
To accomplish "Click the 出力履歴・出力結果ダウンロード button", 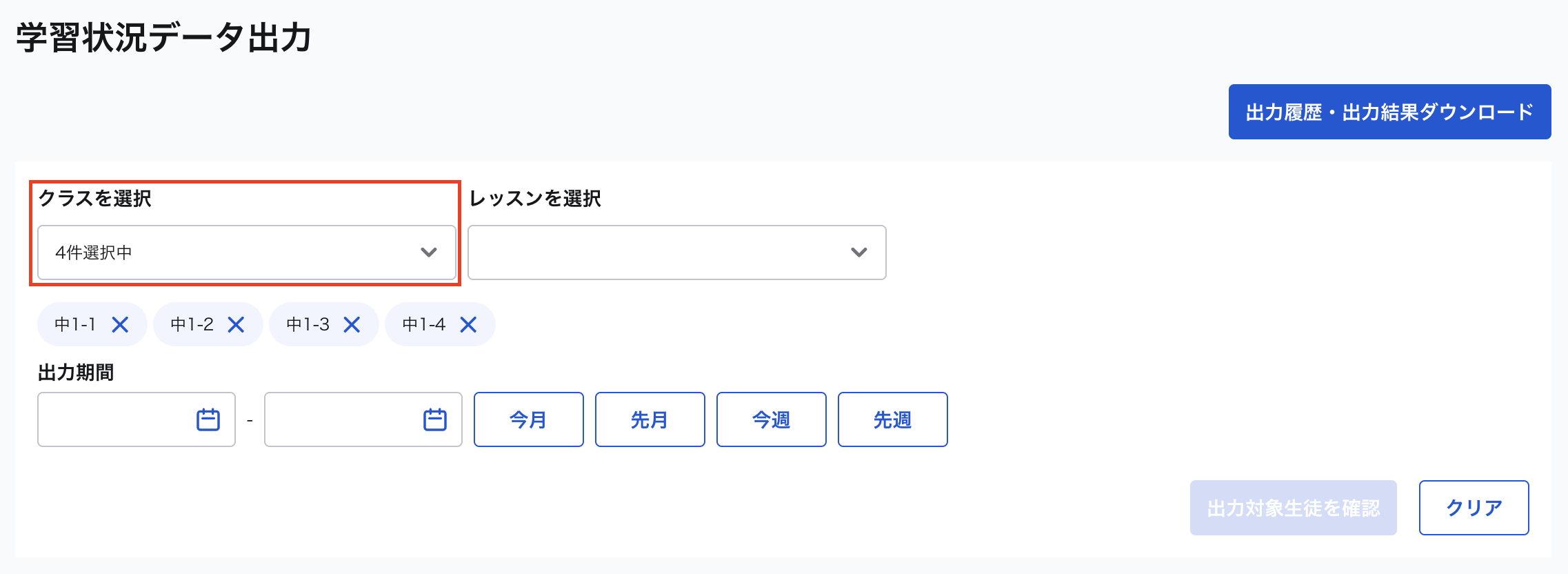I will [x=1388, y=111].
